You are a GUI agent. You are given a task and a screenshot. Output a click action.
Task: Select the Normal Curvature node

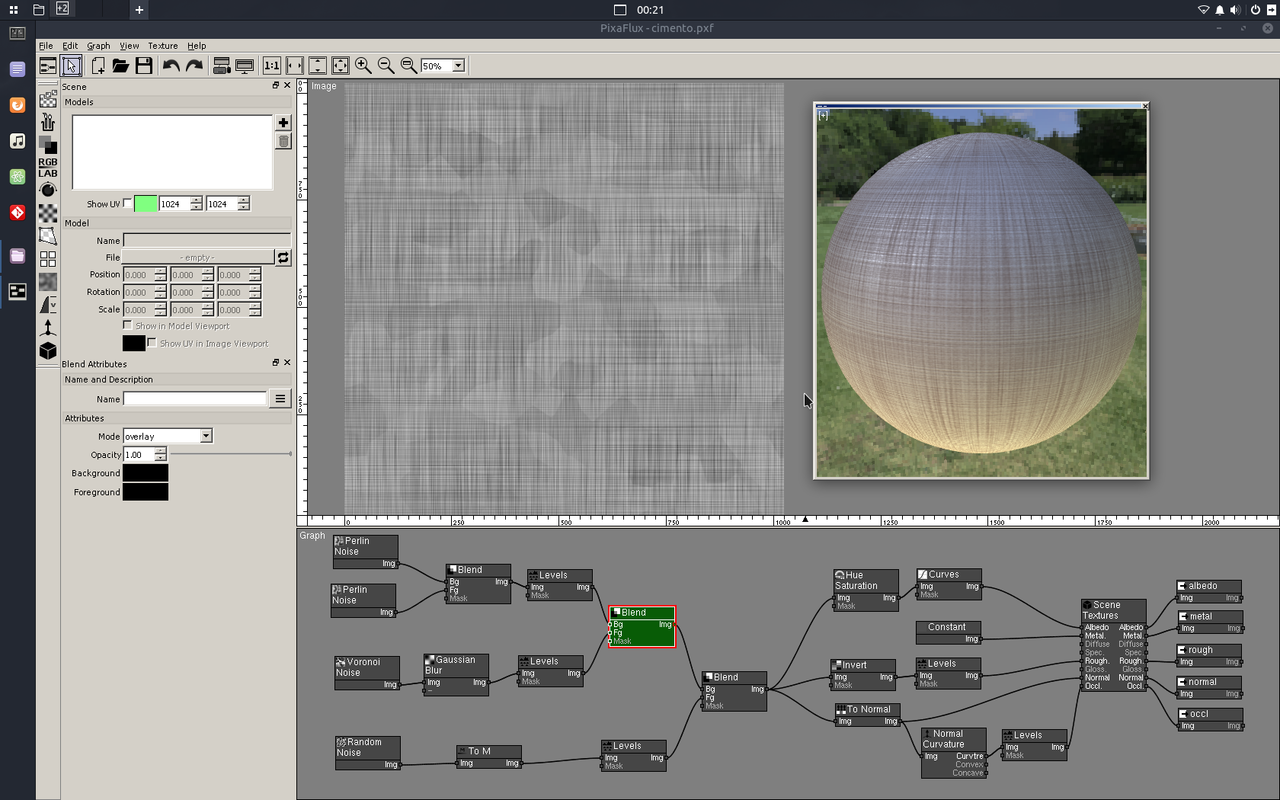click(954, 753)
